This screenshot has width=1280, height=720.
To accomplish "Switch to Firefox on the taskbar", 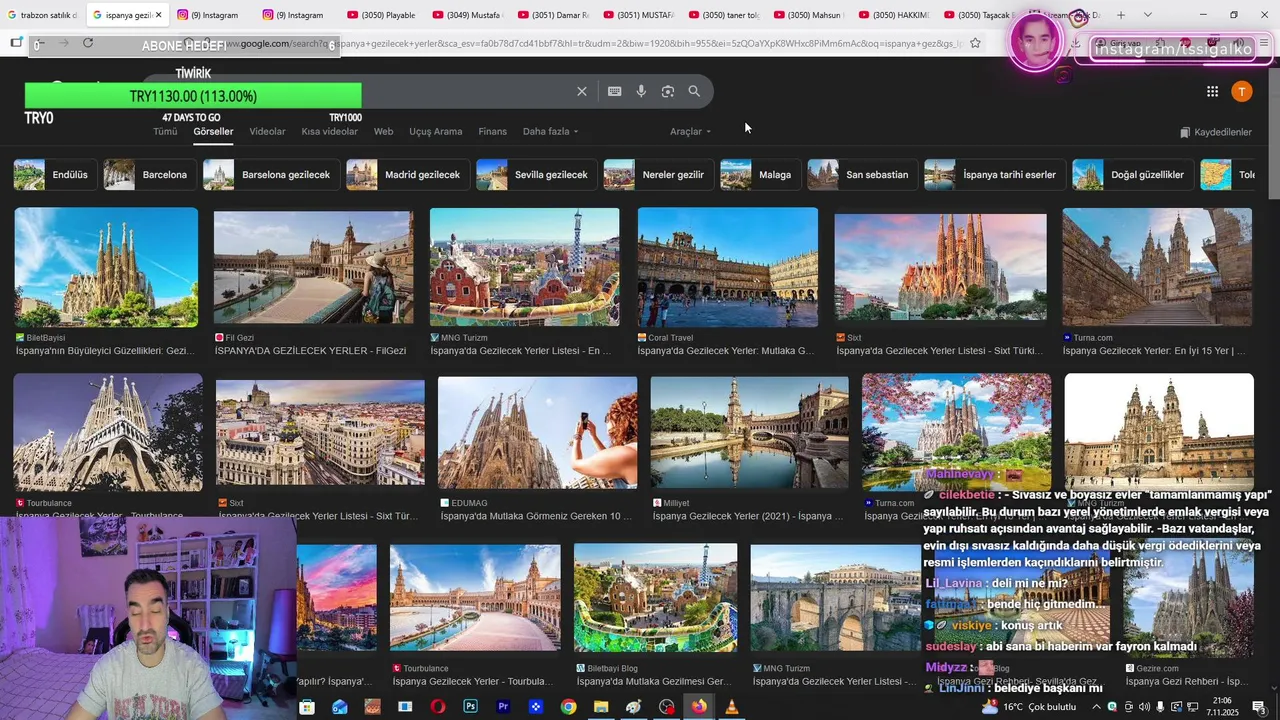I will tap(699, 707).
